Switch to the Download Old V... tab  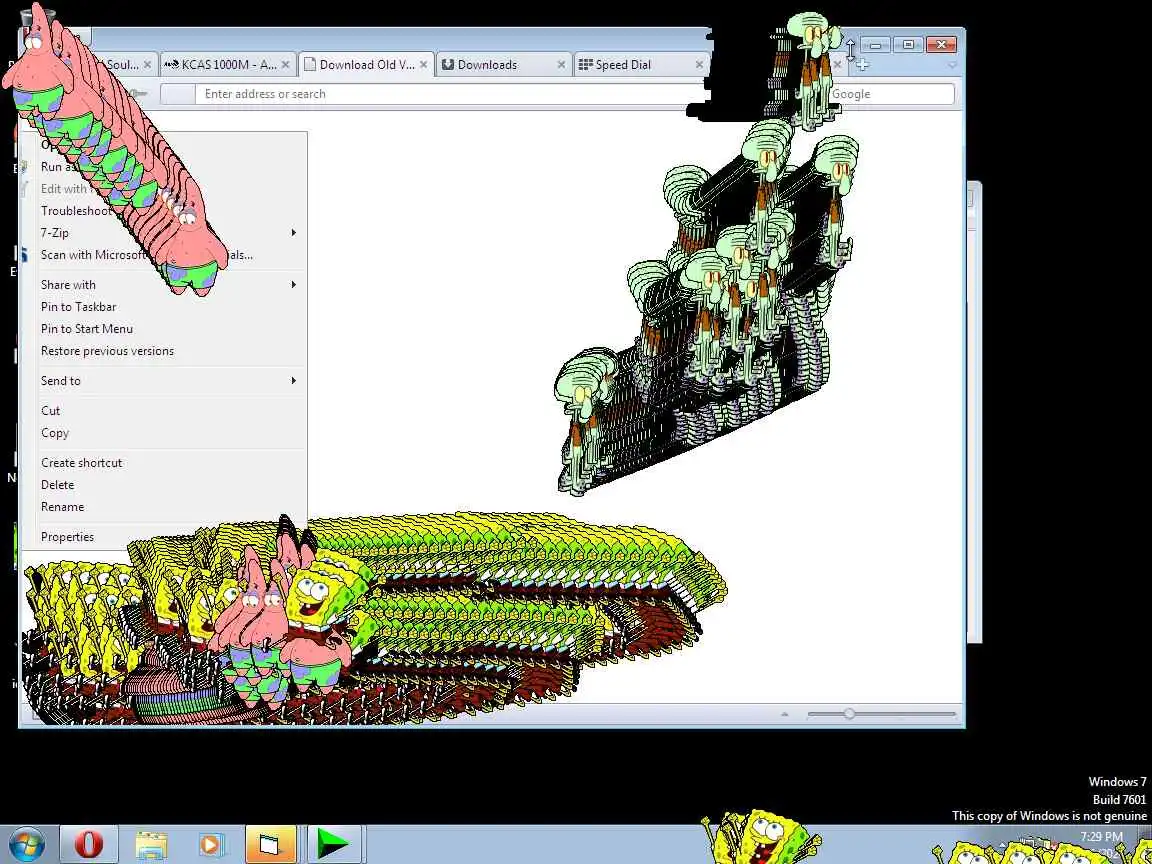(366, 65)
